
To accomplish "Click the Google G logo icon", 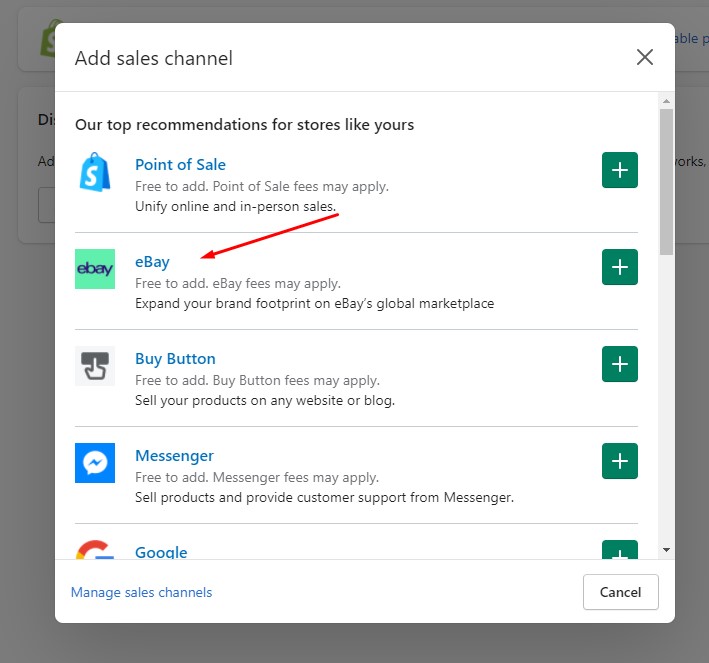I will point(95,550).
